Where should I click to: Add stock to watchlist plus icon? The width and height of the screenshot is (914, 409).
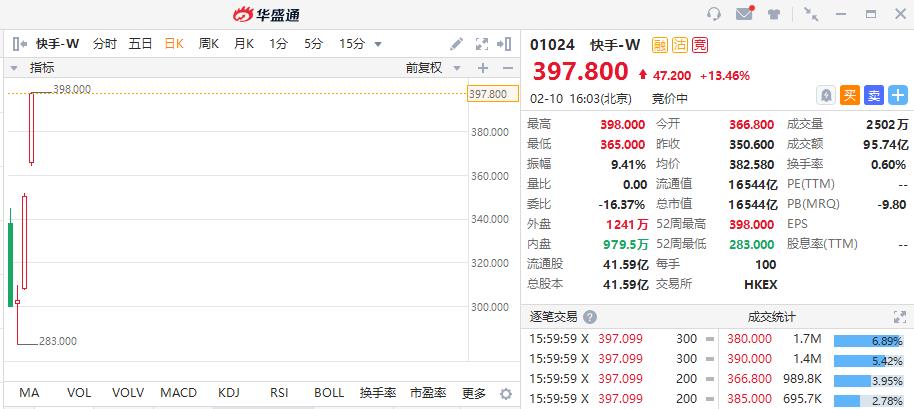pyautogui.click(x=898, y=96)
